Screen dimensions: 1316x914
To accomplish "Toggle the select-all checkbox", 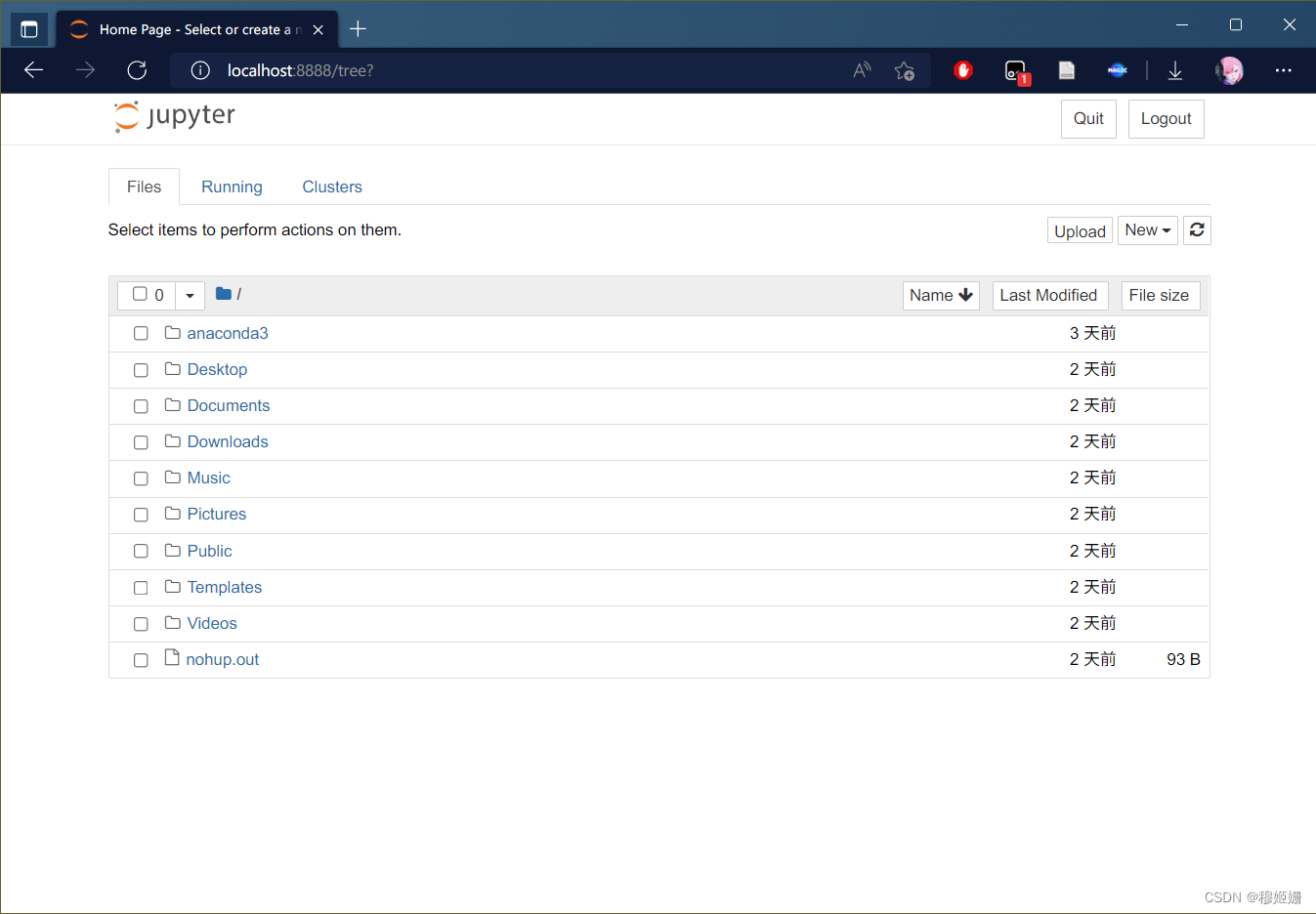I will point(140,294).
